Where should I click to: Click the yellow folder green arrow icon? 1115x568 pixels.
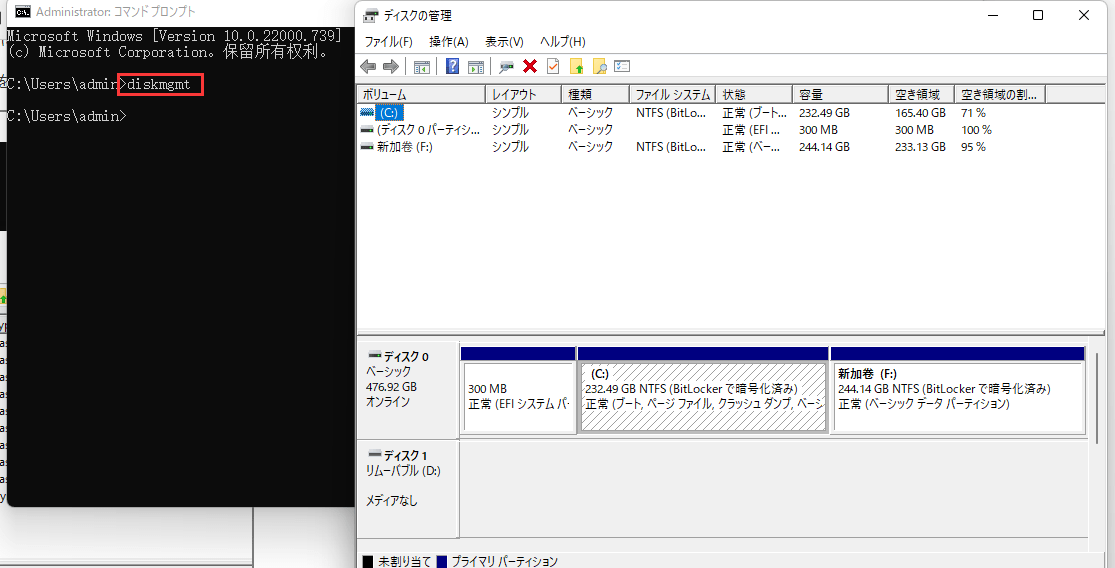(576, 67)
